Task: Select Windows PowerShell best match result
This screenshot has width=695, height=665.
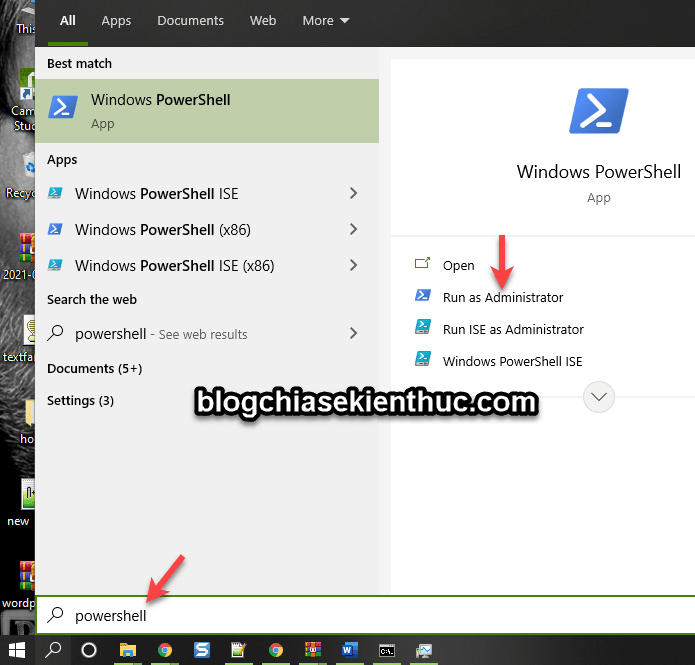Action: [207, 111]
